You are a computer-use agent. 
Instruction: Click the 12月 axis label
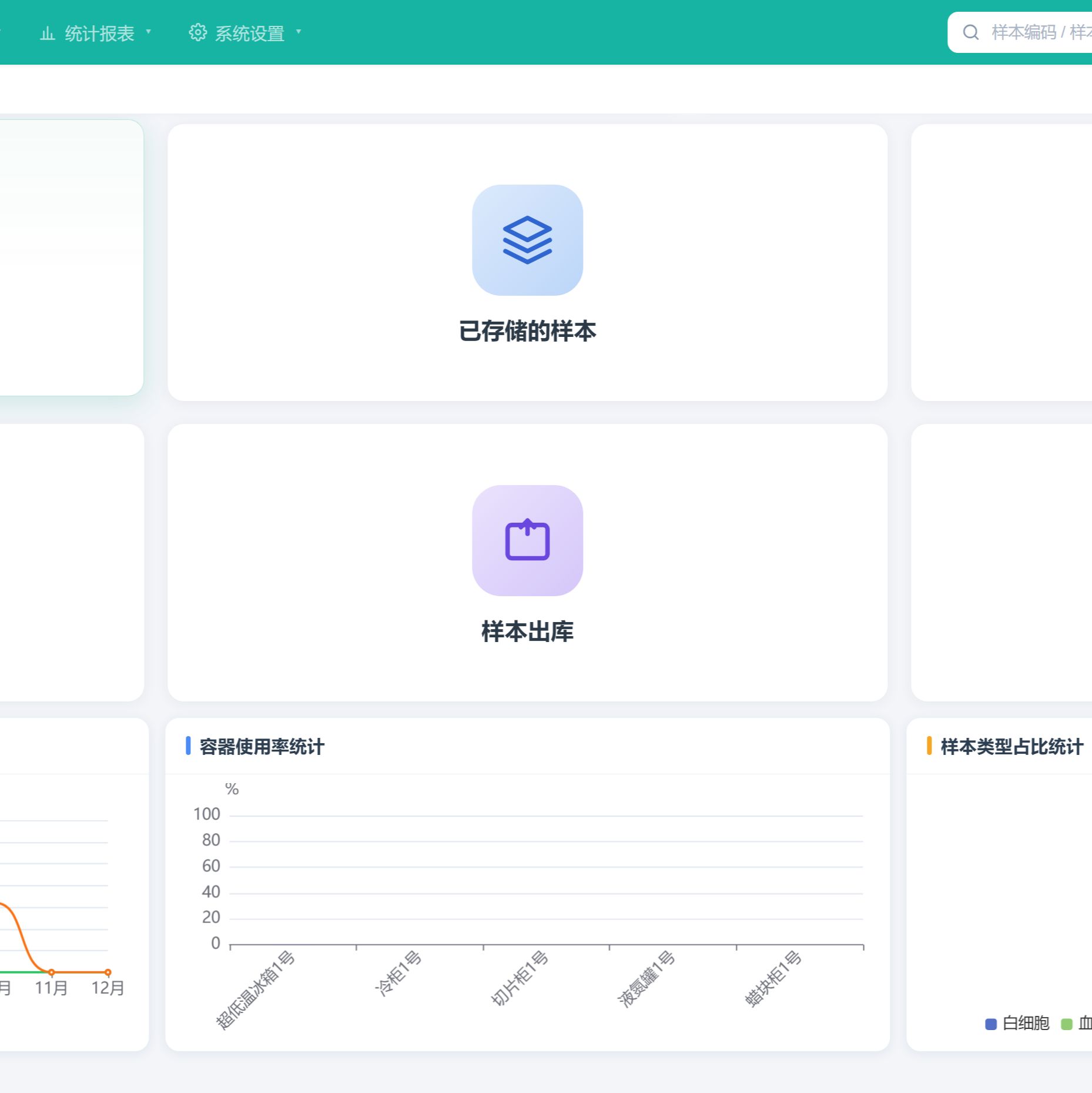(x=108, y=988)
